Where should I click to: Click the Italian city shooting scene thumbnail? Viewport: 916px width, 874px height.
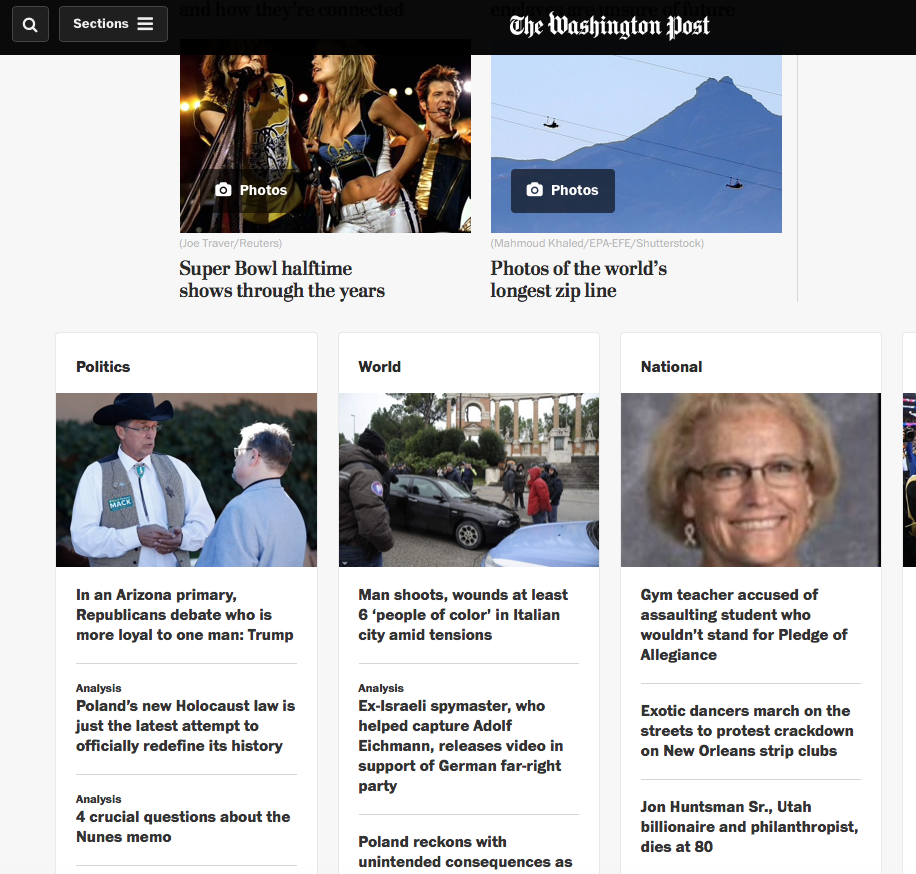click(469, 480)
